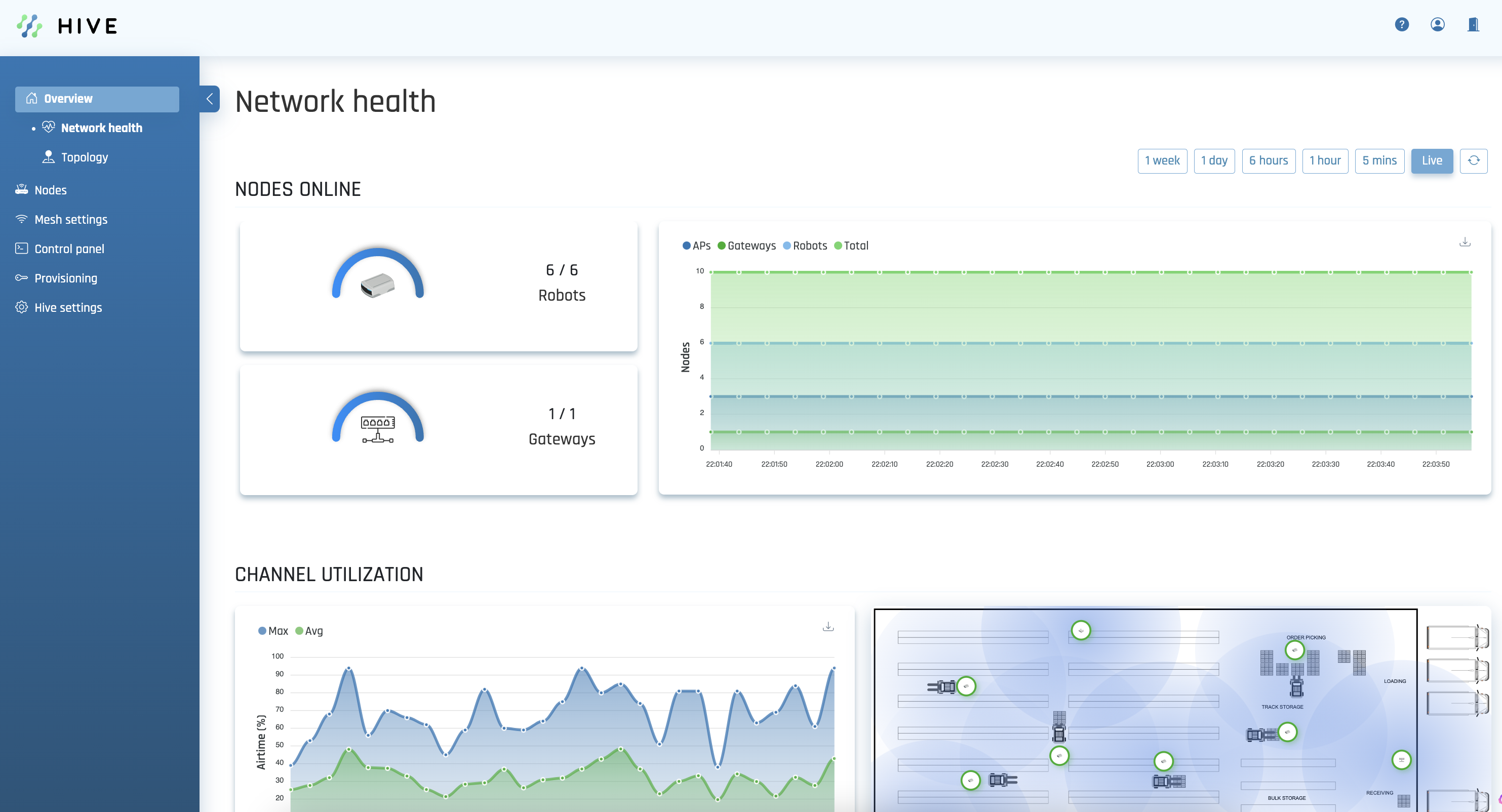This screenshot has height=812, width=1502.
Task: Toggle Total series in legend
Action: [851, 246]
